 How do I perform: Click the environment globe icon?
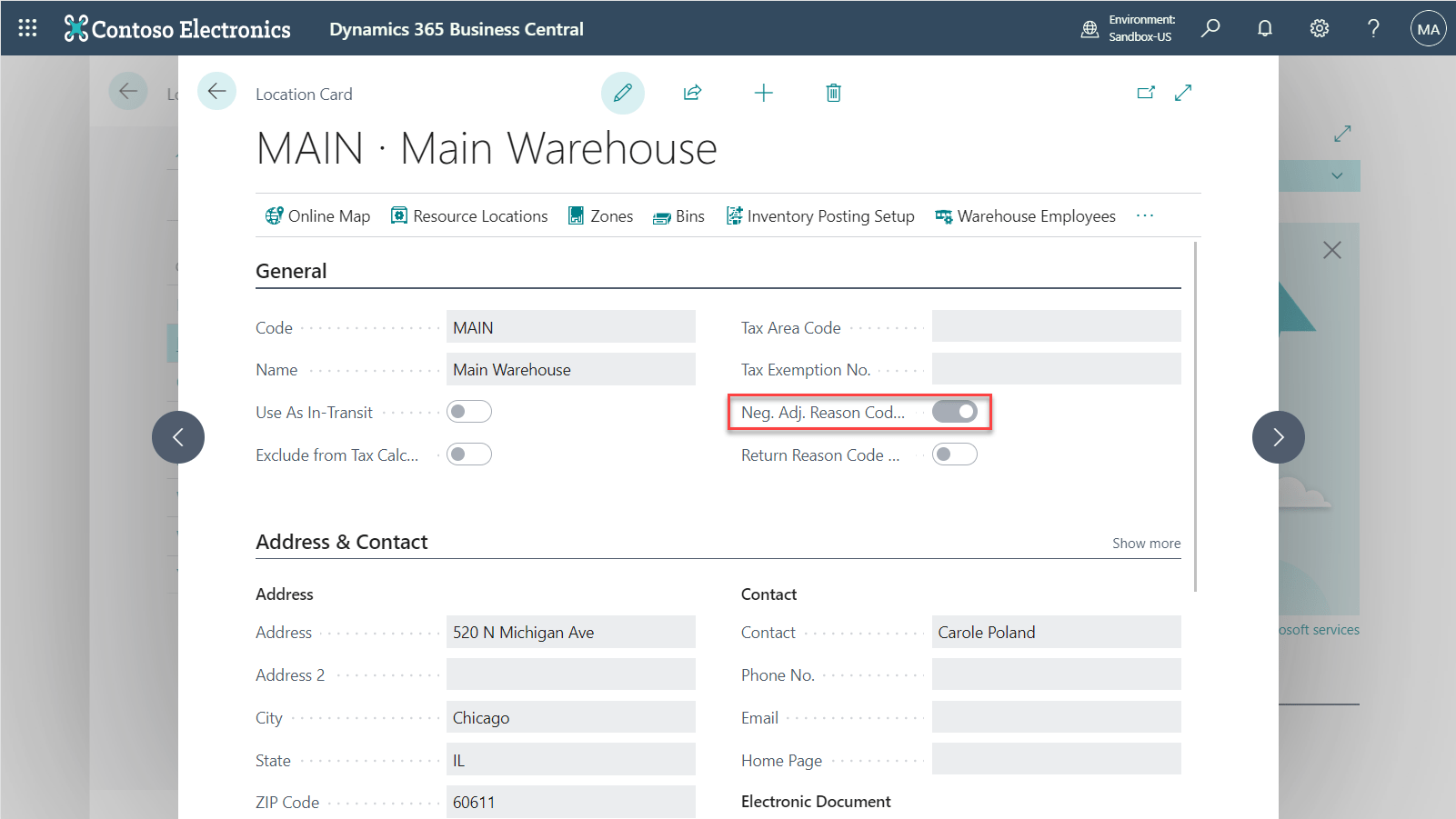tap(1089, 29)
